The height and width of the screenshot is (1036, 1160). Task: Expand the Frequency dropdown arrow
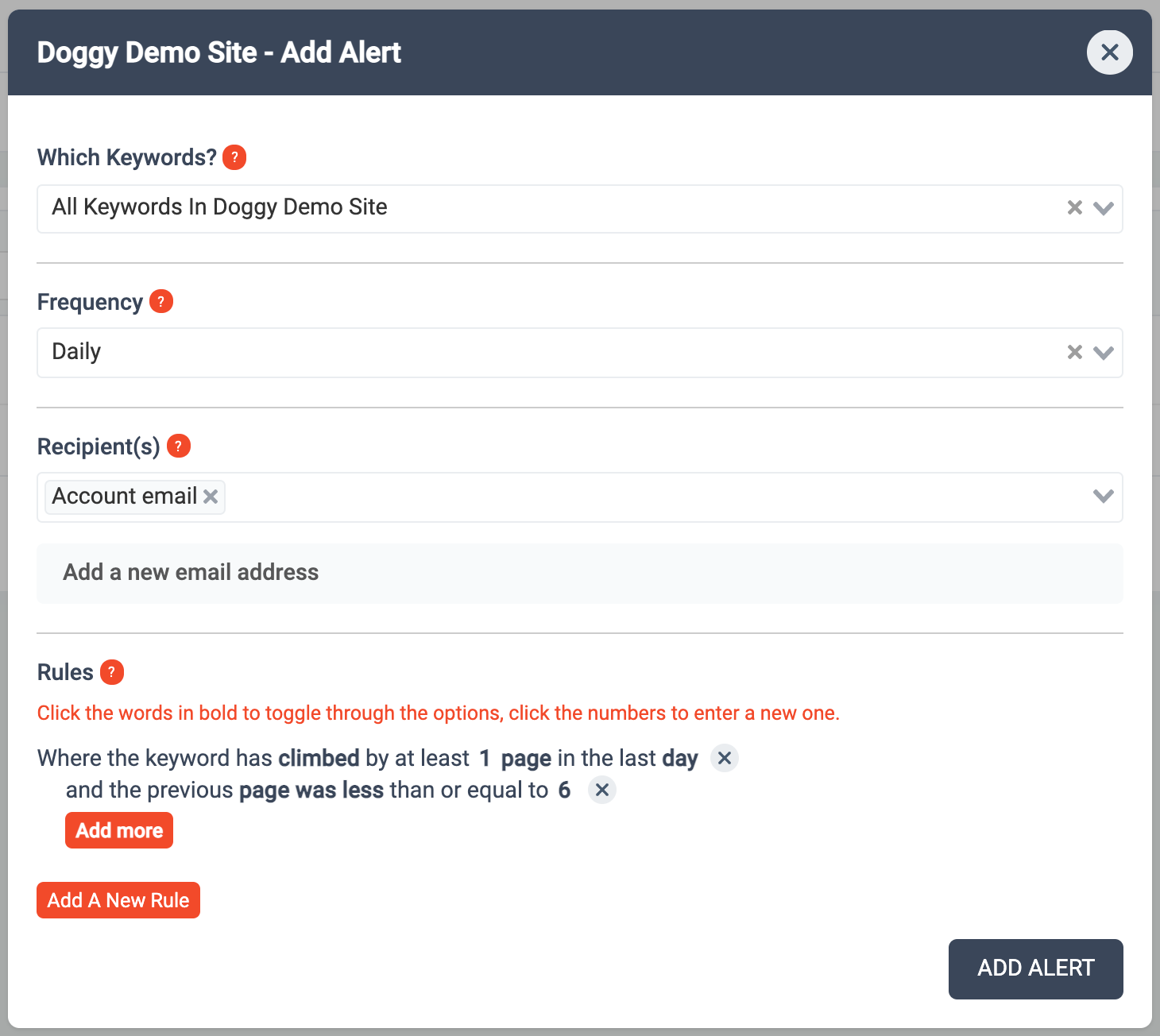tap(1104, 353)
